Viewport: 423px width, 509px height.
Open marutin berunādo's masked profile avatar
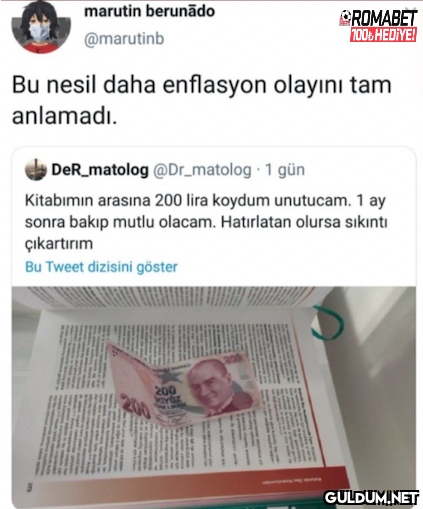(x=41, y=27)
